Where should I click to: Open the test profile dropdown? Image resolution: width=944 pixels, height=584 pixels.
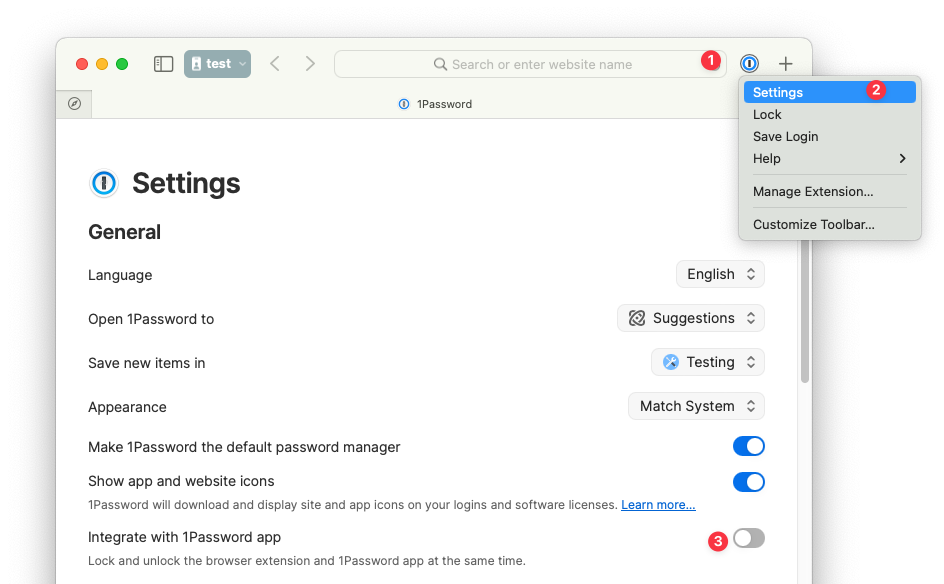point(217,64)
